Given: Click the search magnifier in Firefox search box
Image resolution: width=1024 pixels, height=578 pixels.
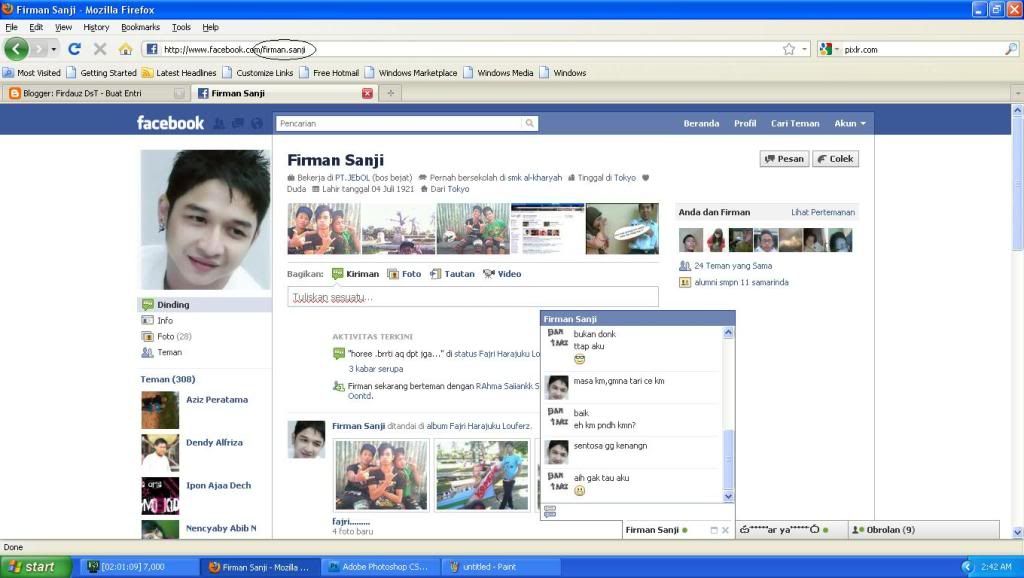Looking at the screenshot, I should point(1010,49).
